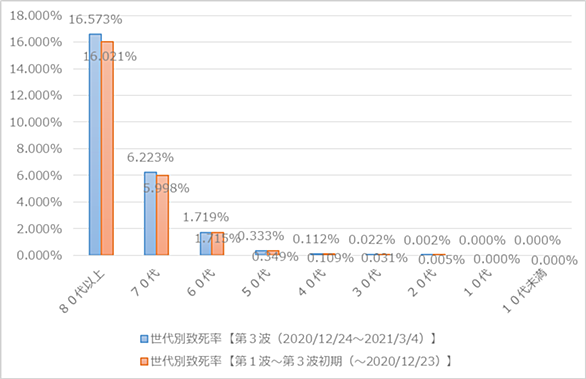The image size is (586, 379).
Task: Select the blue bar for 70代
Action: 150,214
